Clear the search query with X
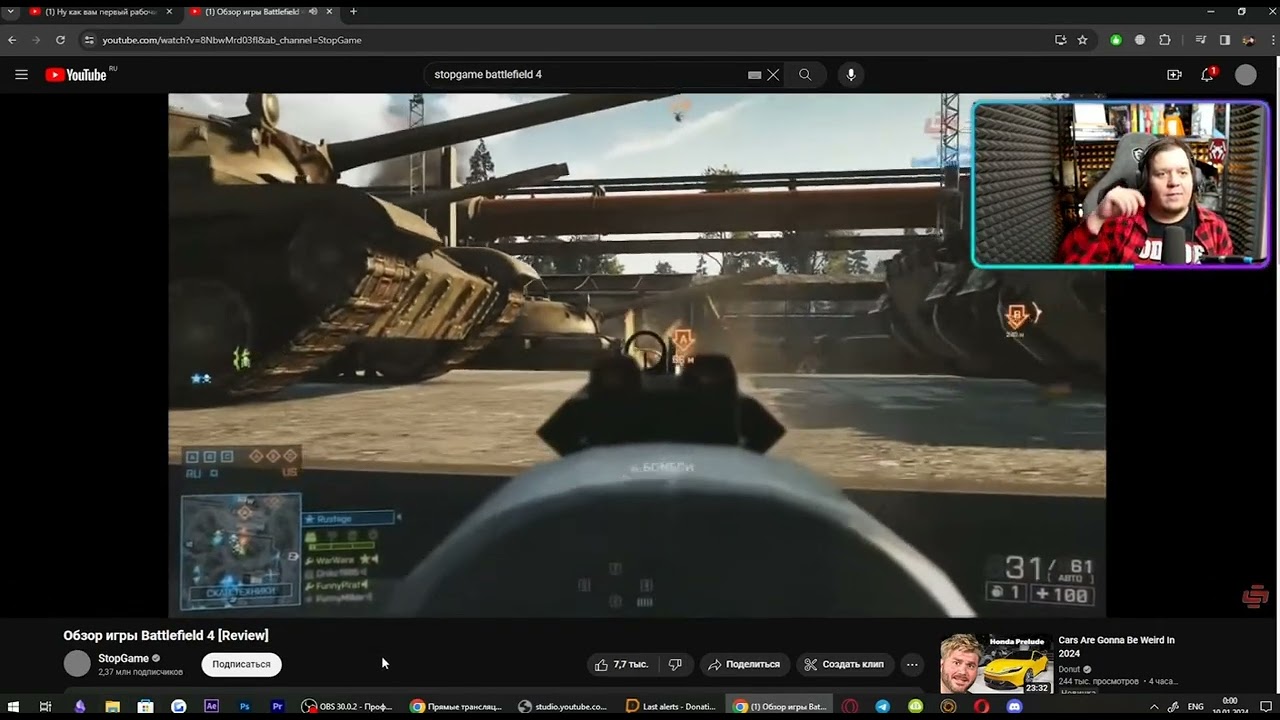This screenshot has height=720, width=1280. tap(773, 75)
